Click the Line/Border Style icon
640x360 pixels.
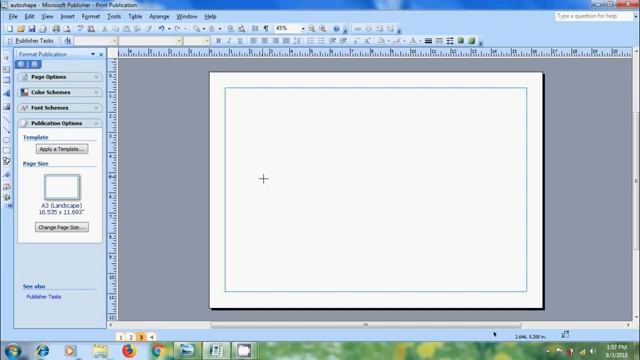pos(428,41)
